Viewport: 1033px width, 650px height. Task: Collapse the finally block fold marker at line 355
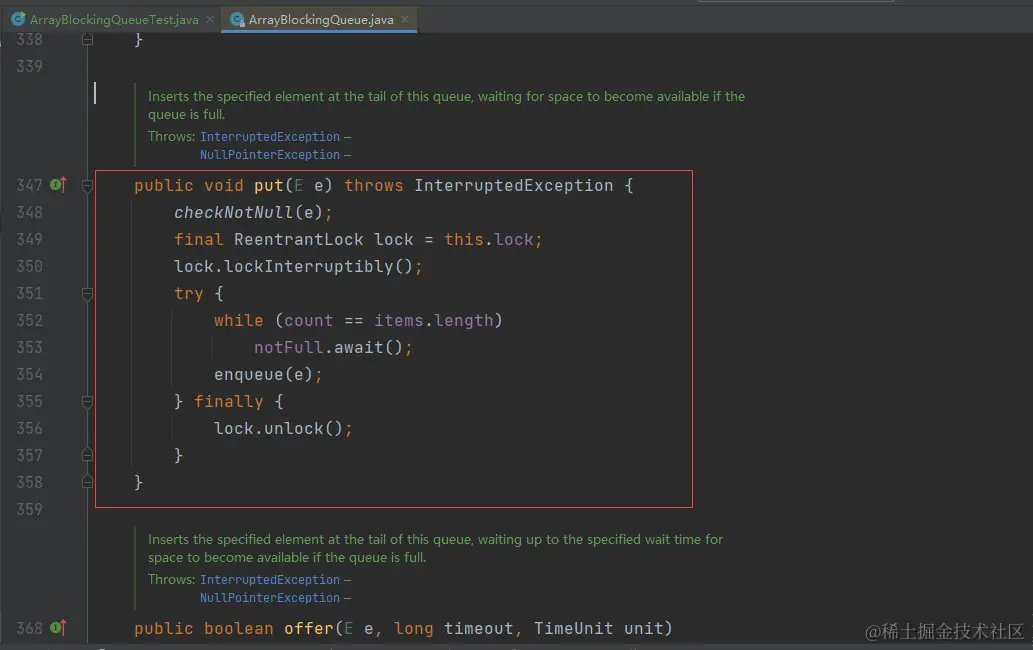(x=87, y=402)
